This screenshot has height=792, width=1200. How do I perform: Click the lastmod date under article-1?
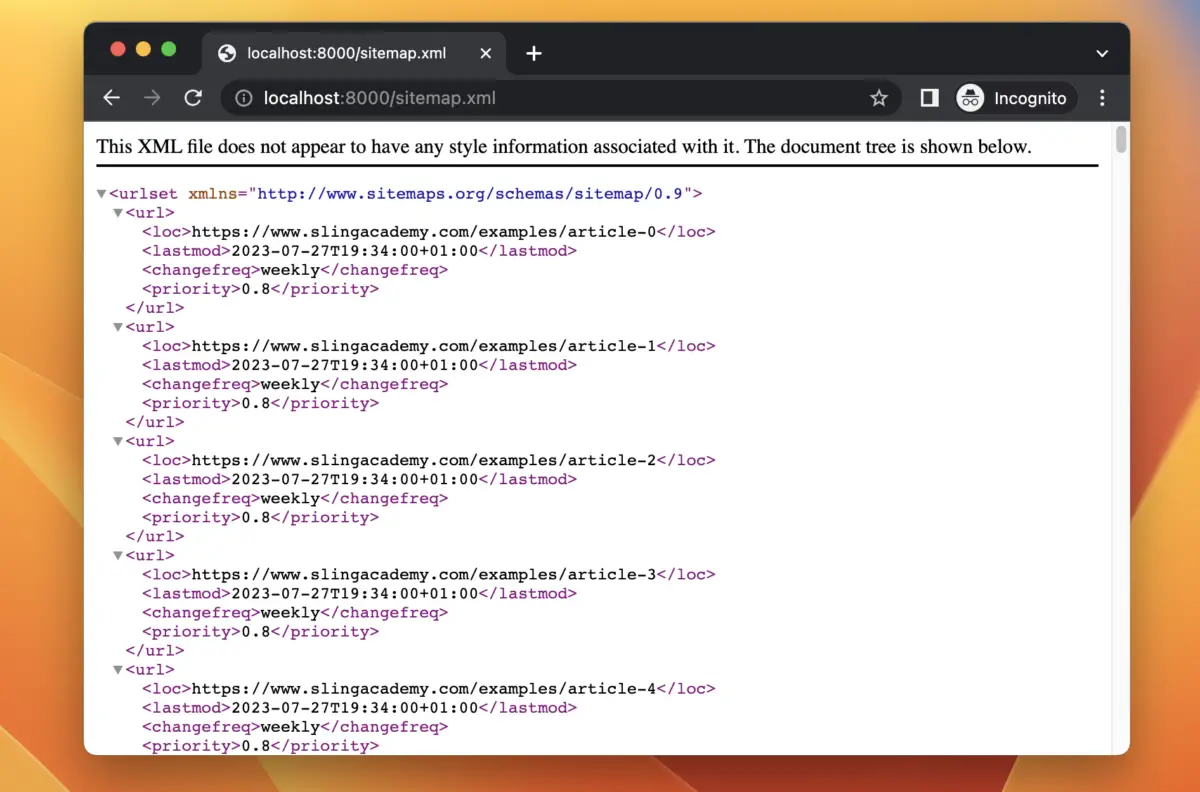355,365
